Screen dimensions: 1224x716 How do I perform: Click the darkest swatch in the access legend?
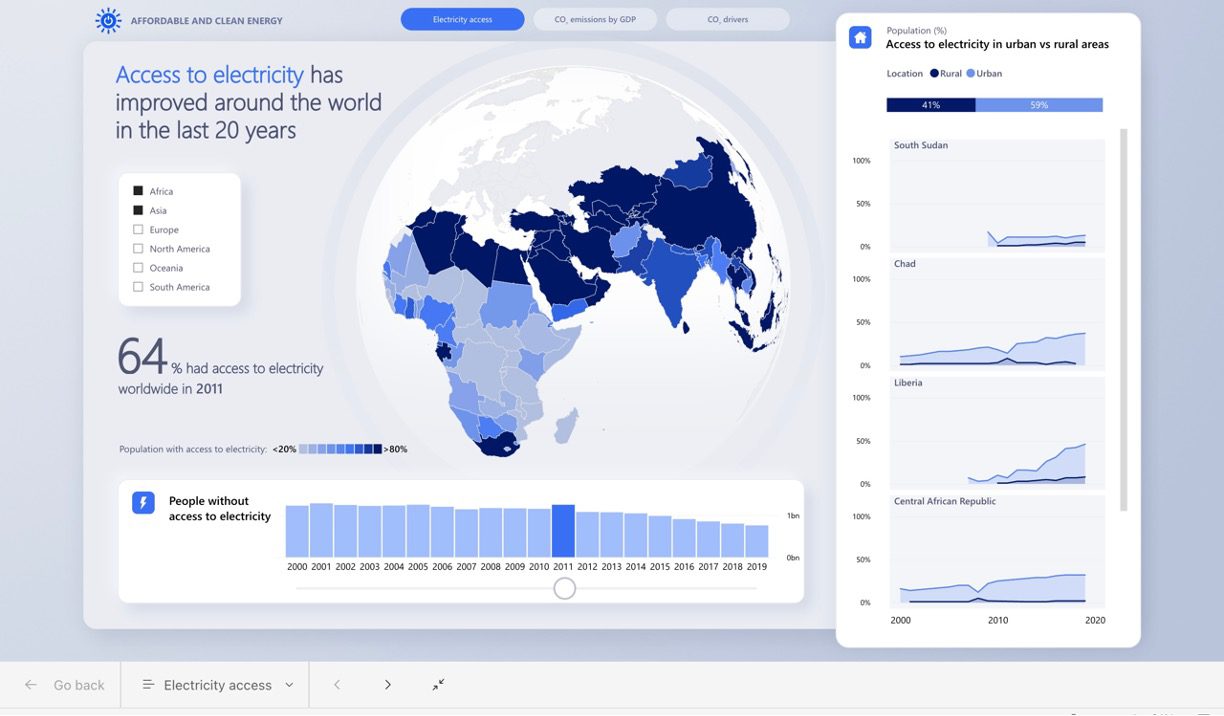click(377, 449)
